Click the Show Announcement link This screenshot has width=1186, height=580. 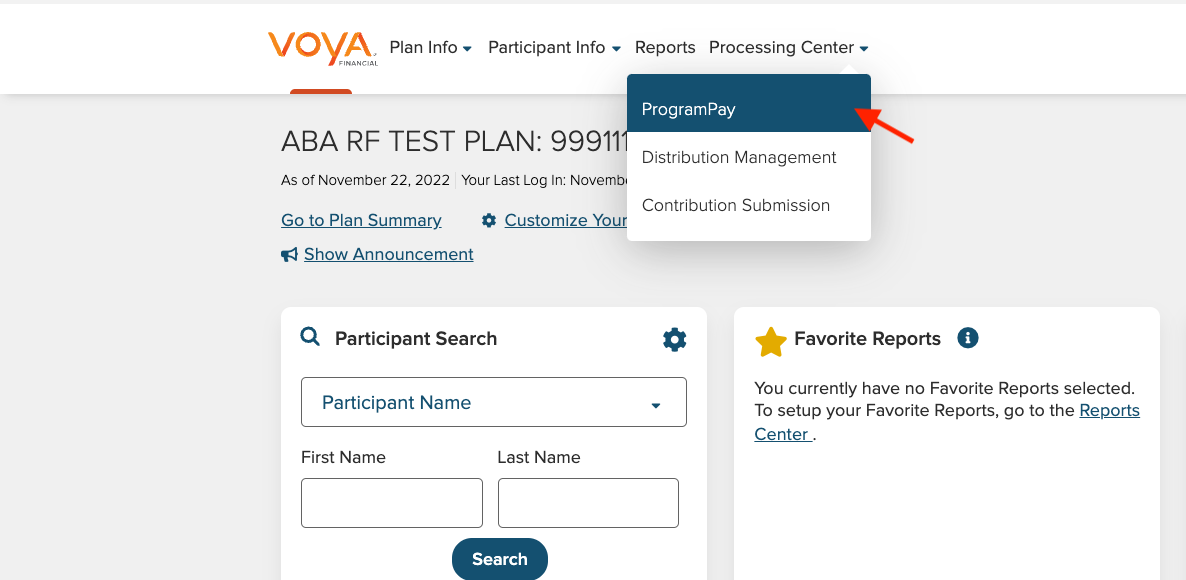tap(389, 254)
